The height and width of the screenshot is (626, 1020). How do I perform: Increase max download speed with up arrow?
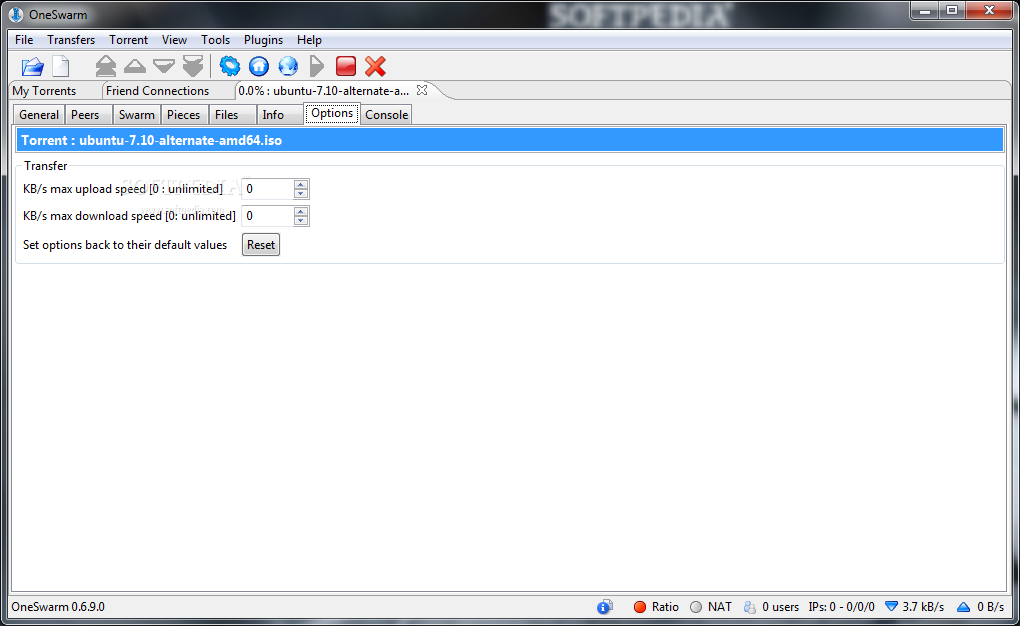tap(301, 211)
